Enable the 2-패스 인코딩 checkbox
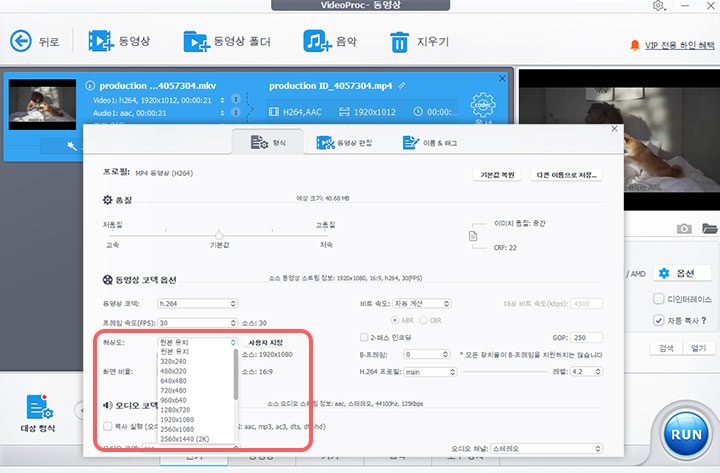720x473 pixels. tap(364, 338)
